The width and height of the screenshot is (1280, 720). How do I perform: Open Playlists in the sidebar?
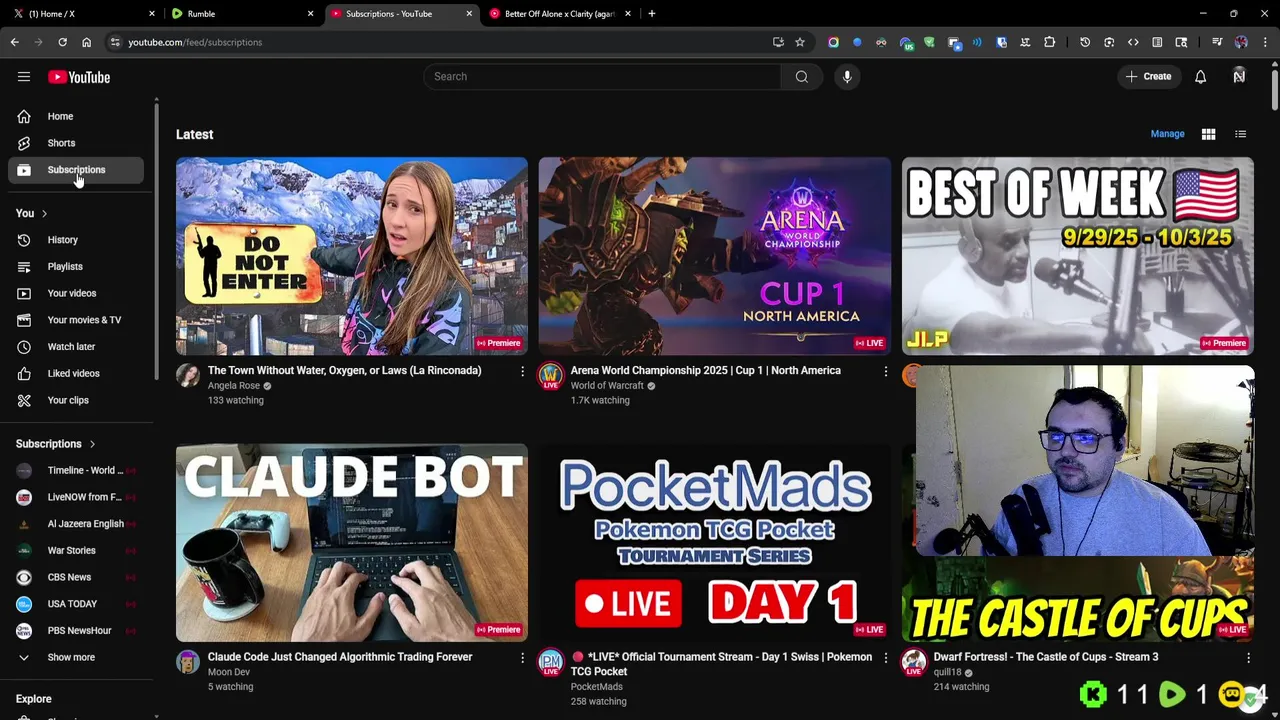[x=76, y=267]
